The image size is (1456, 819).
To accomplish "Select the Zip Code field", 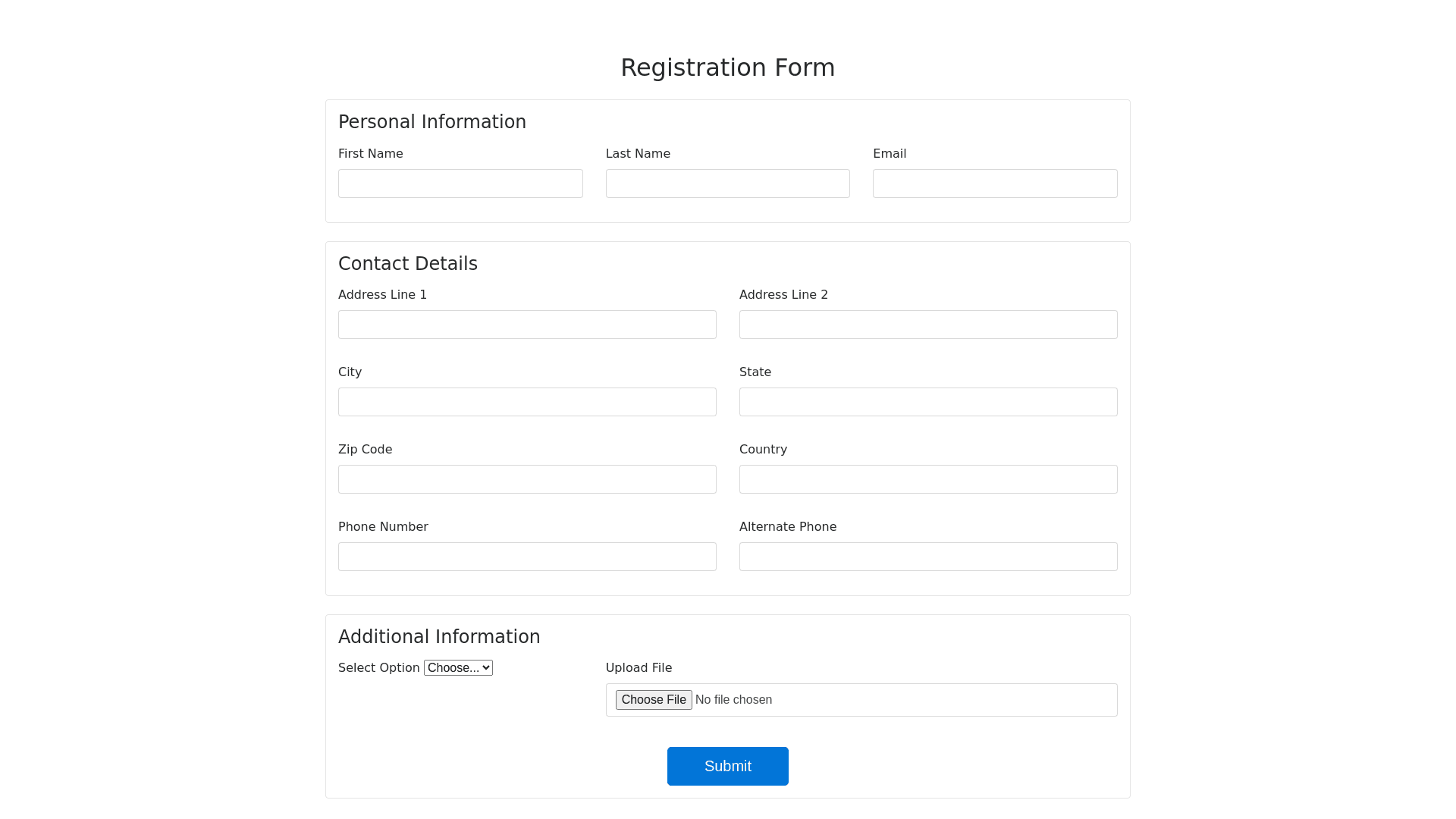I will point(527,479).
